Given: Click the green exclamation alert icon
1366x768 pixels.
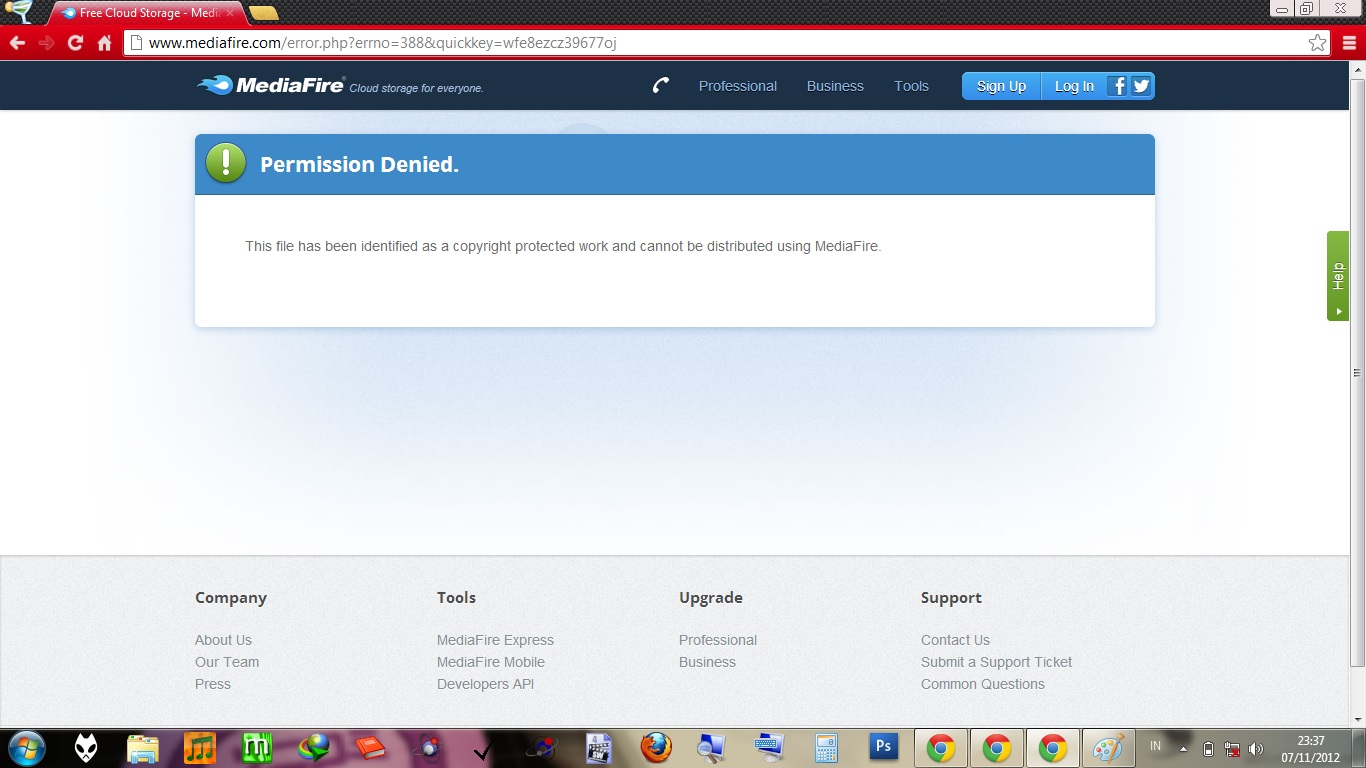Looking at the screenshot, I should 225,163.
